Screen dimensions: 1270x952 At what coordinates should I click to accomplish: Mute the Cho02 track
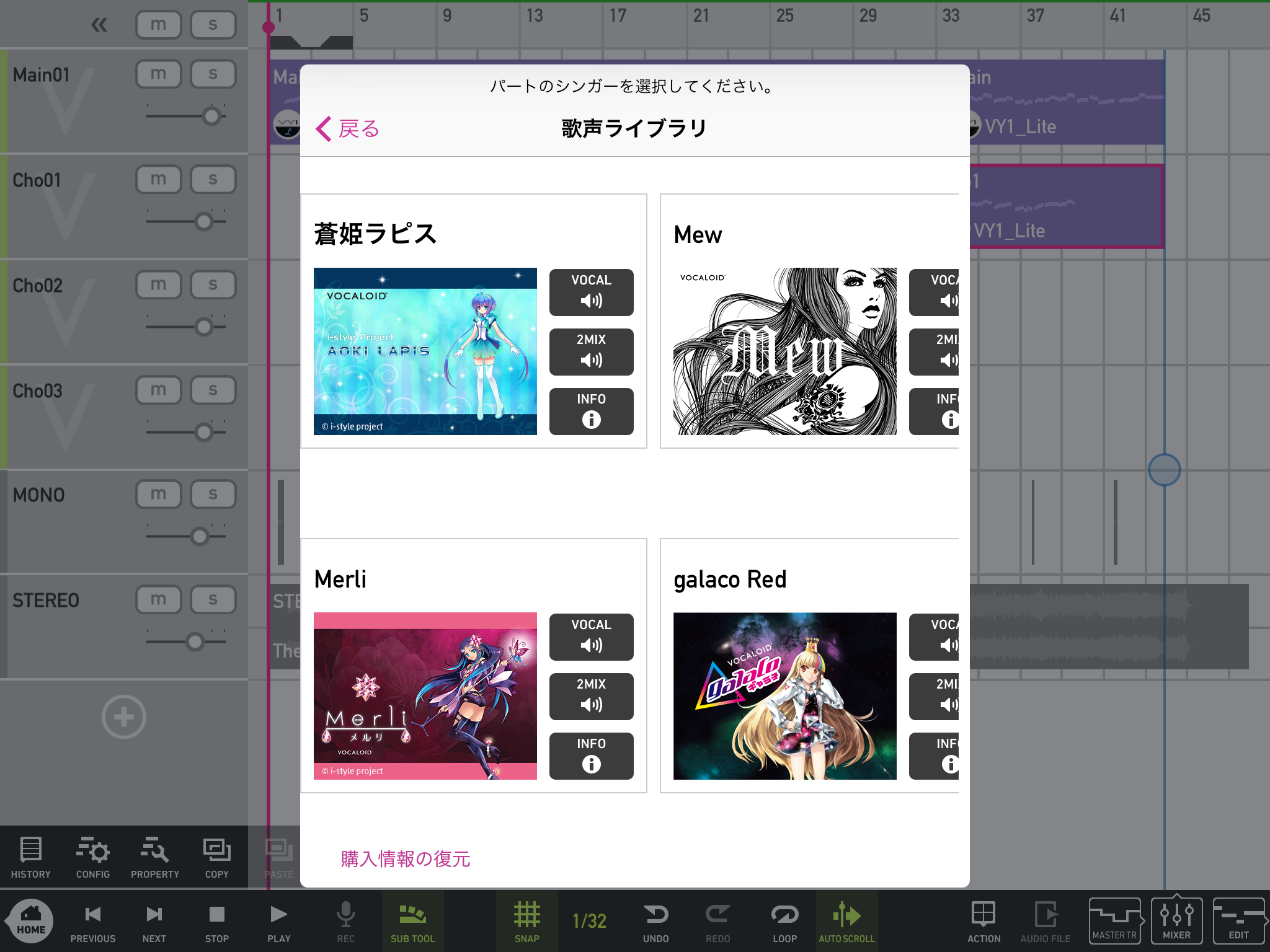tap(159, 285)
